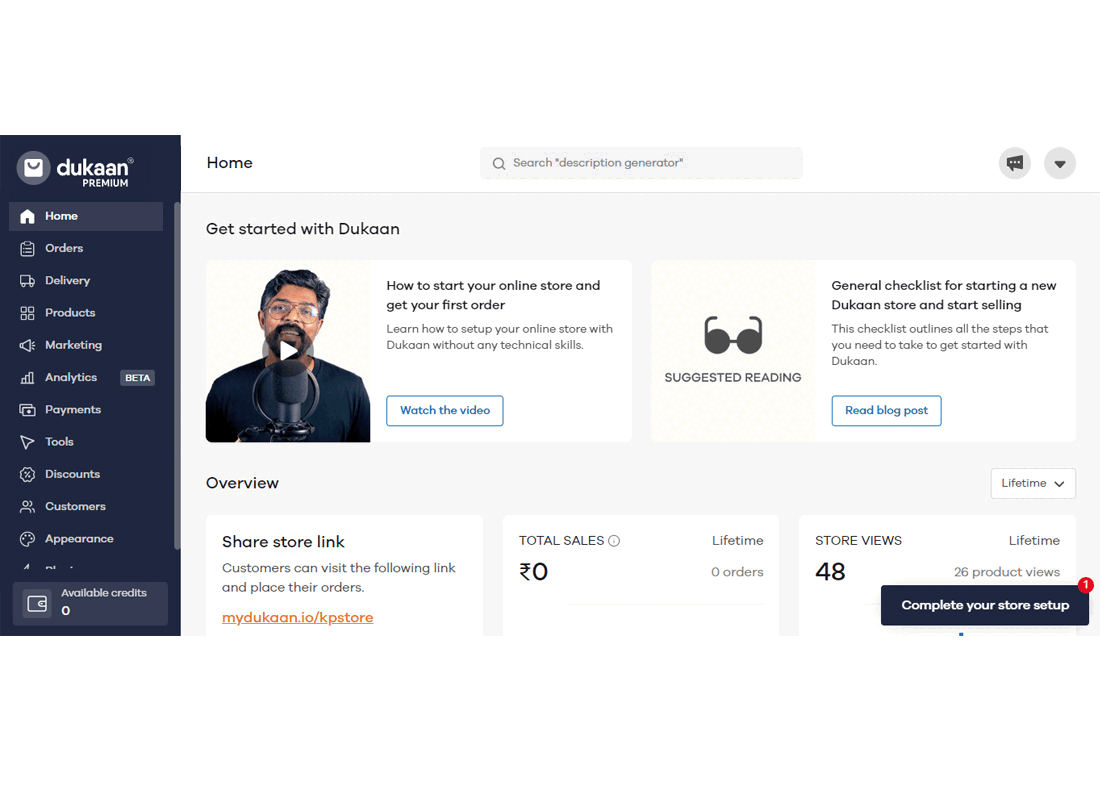
Task: Open the Lifetime period dropdown
Action: click(x=1033, y=483)
